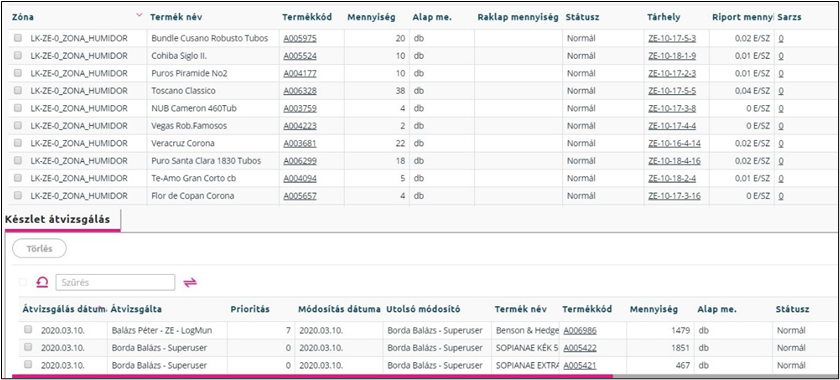Screen dimensions: 840x380
Task: Open product code link A006299
Action: pos(300,161)
